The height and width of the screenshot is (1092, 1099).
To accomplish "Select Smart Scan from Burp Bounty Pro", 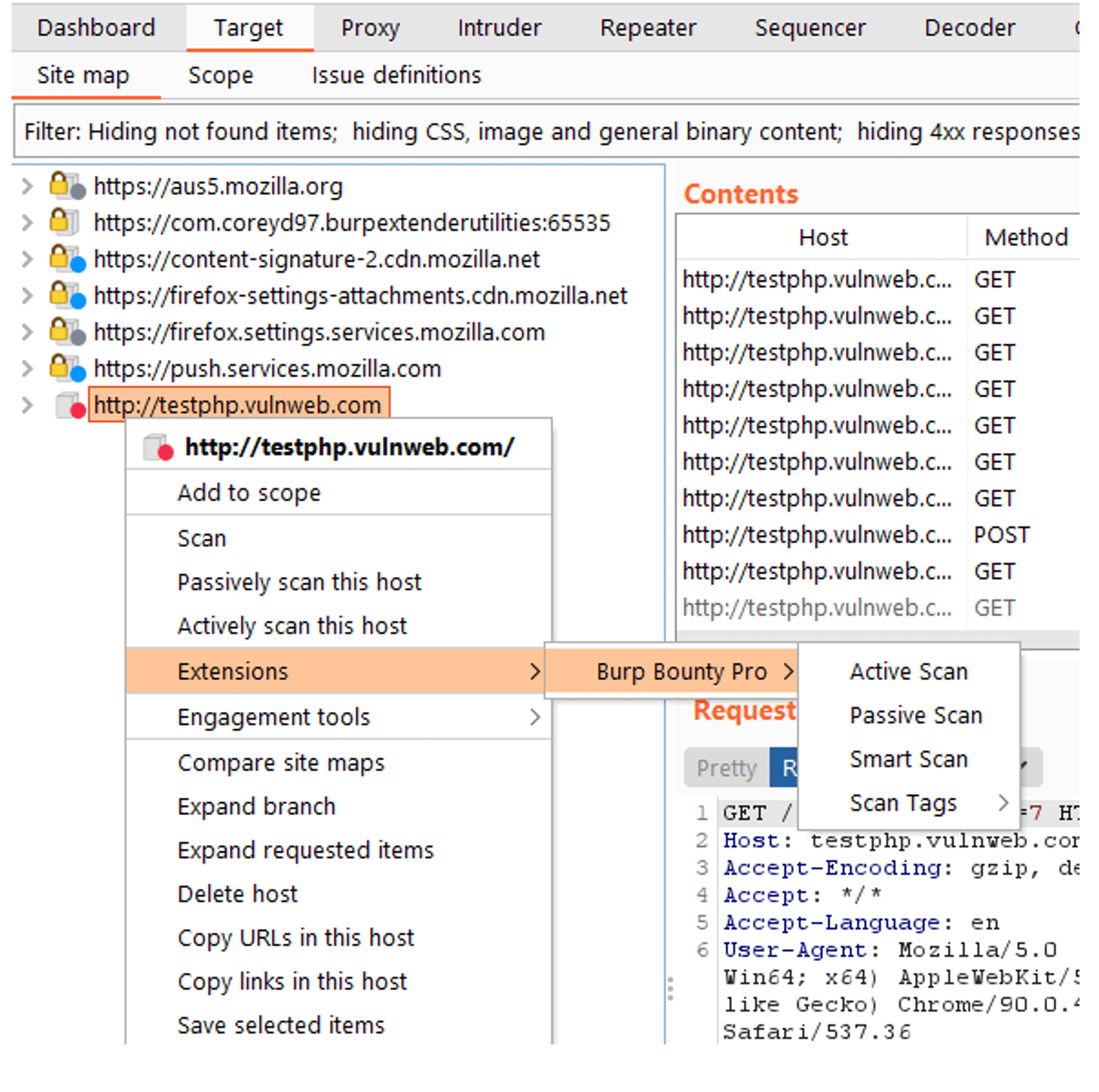I will pos(909,759).
